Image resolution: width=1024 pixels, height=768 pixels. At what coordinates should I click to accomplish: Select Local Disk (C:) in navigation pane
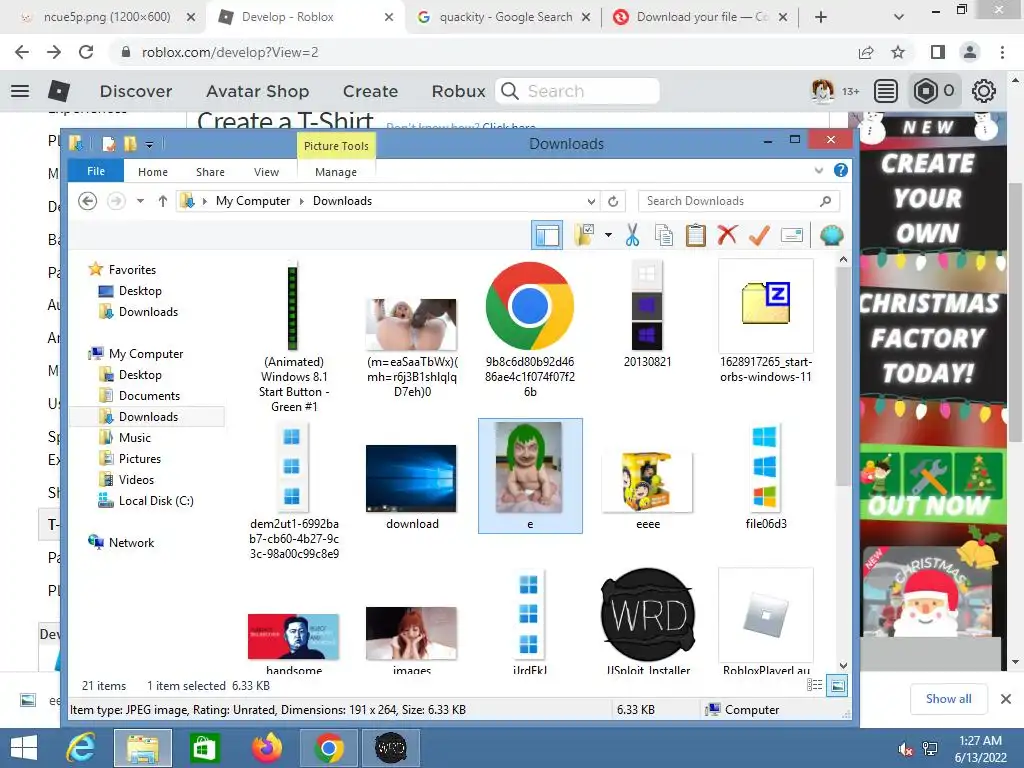coord(155,501)
